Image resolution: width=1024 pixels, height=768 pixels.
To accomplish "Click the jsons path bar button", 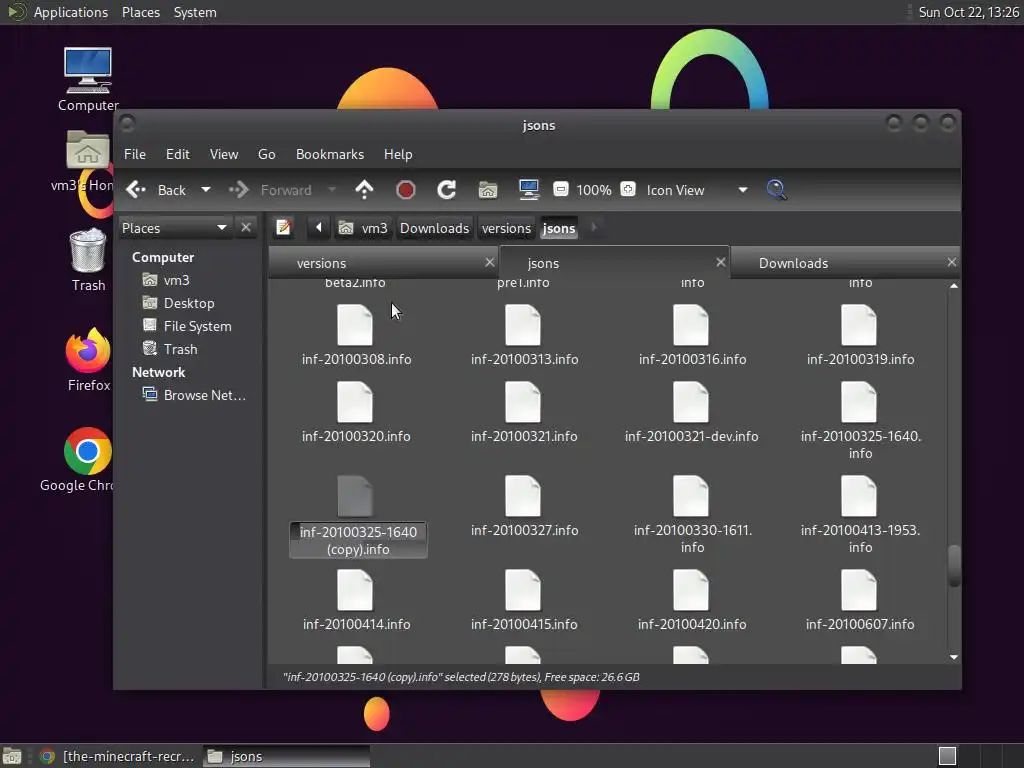I will click(559, 228).
